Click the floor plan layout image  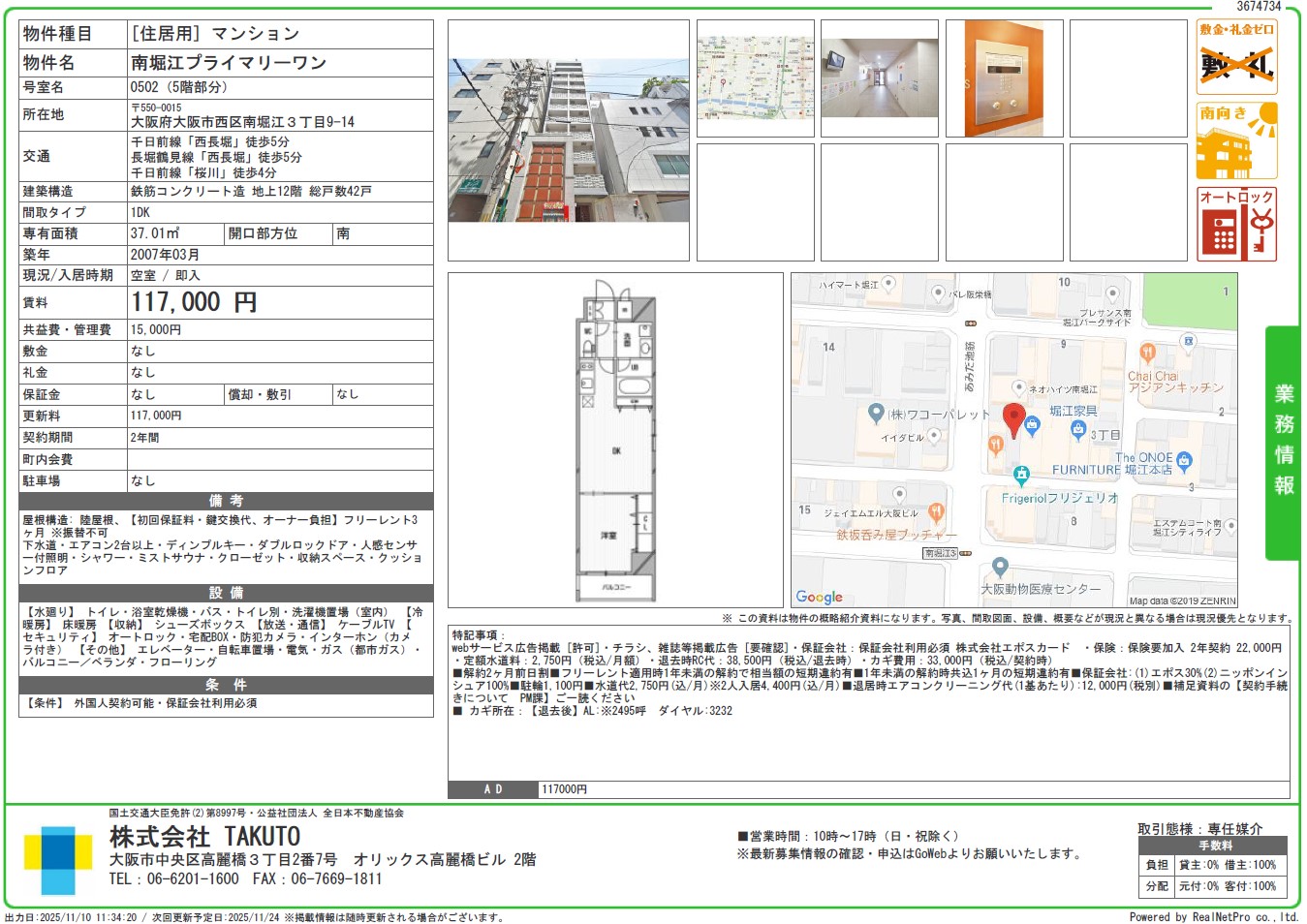click(616, 442)
